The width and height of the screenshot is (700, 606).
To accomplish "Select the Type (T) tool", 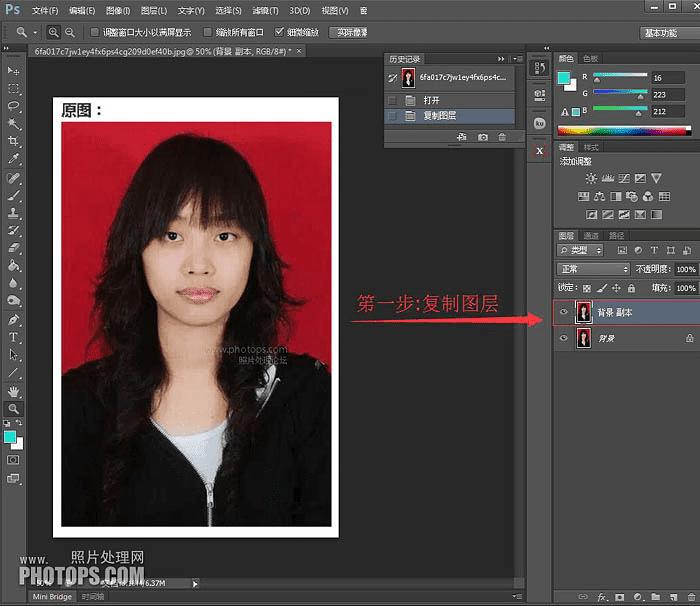I will coord(14,337).
